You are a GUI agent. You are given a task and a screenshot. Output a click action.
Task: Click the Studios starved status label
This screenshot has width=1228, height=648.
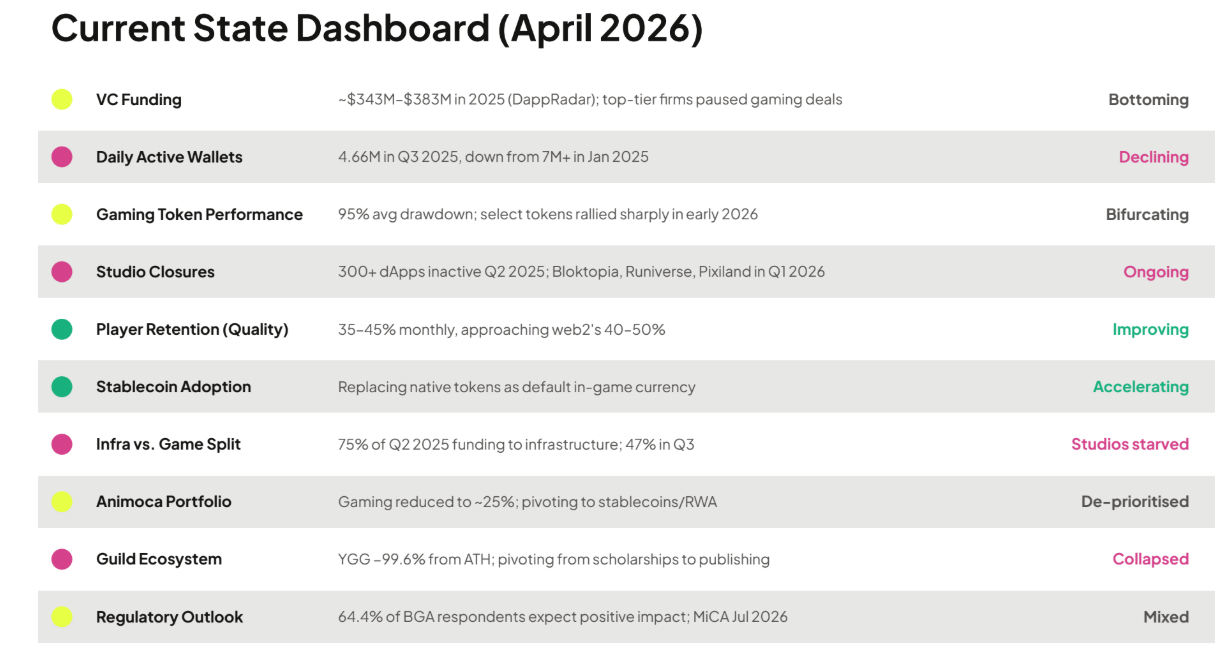tap(1129, 444)
